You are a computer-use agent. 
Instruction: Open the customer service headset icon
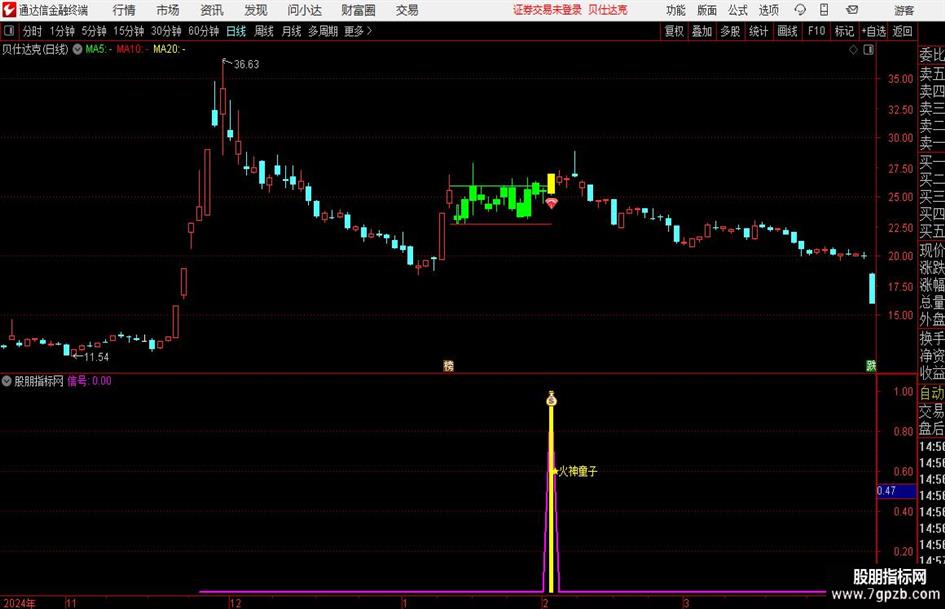(x=800, y=10)
